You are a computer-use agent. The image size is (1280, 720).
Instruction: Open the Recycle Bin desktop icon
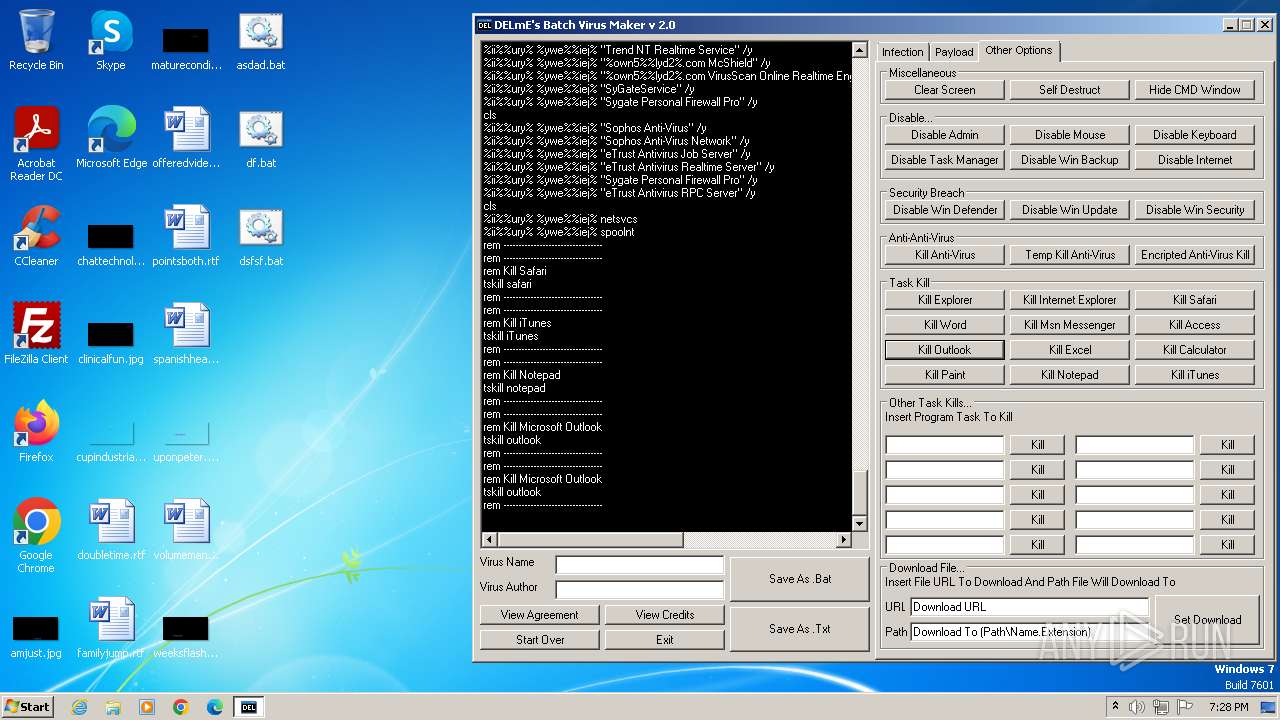click(36, 40)
